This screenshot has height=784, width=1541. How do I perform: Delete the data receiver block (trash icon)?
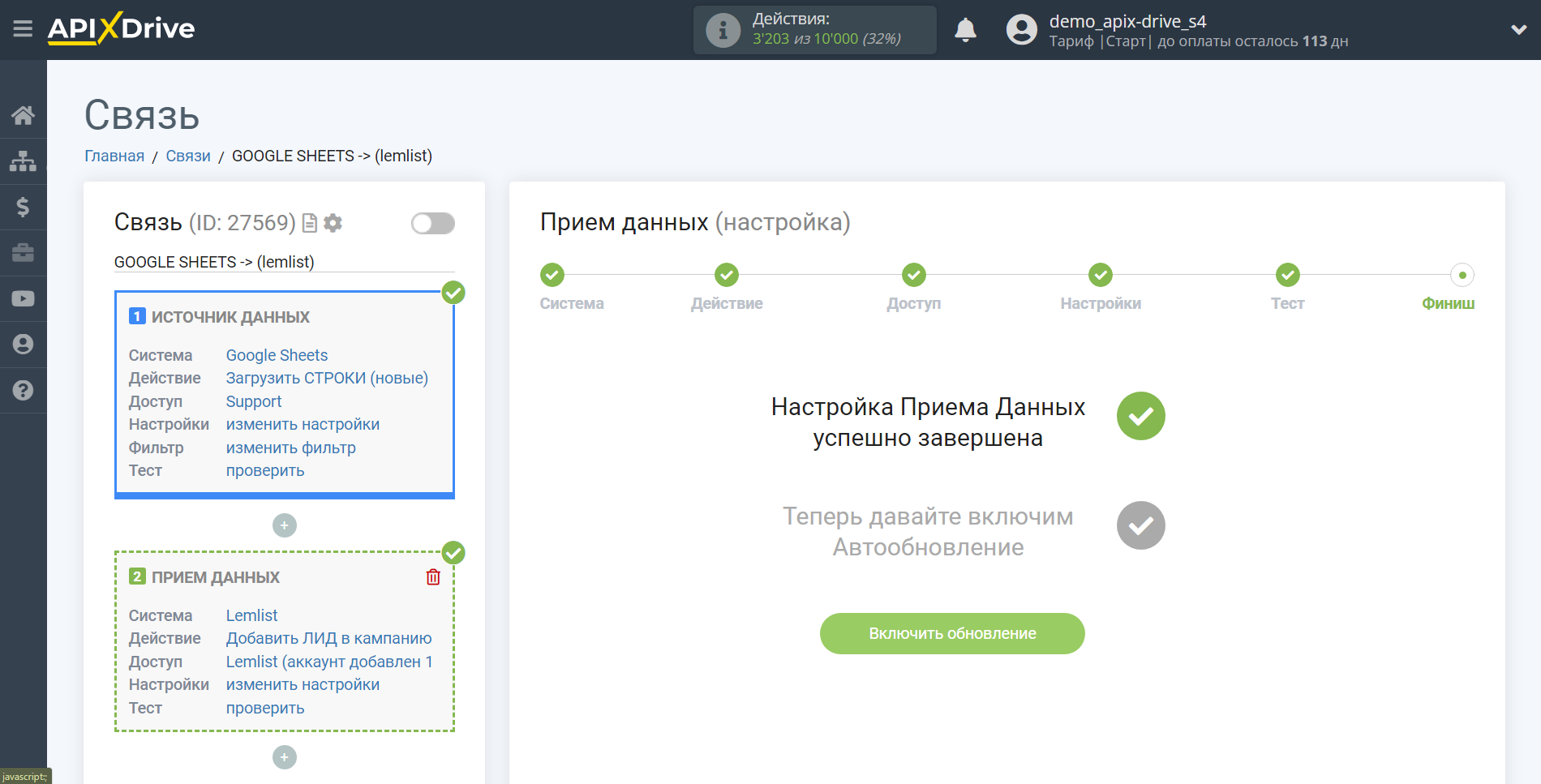point(433,576)
